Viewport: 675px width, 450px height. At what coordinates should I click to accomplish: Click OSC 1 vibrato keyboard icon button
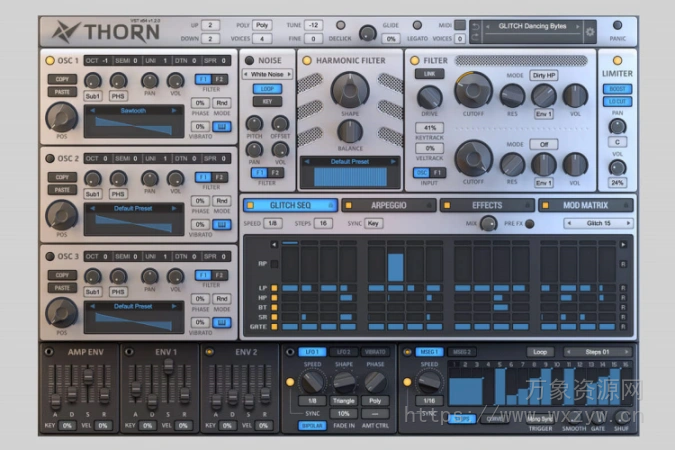(x=222, y=127)
